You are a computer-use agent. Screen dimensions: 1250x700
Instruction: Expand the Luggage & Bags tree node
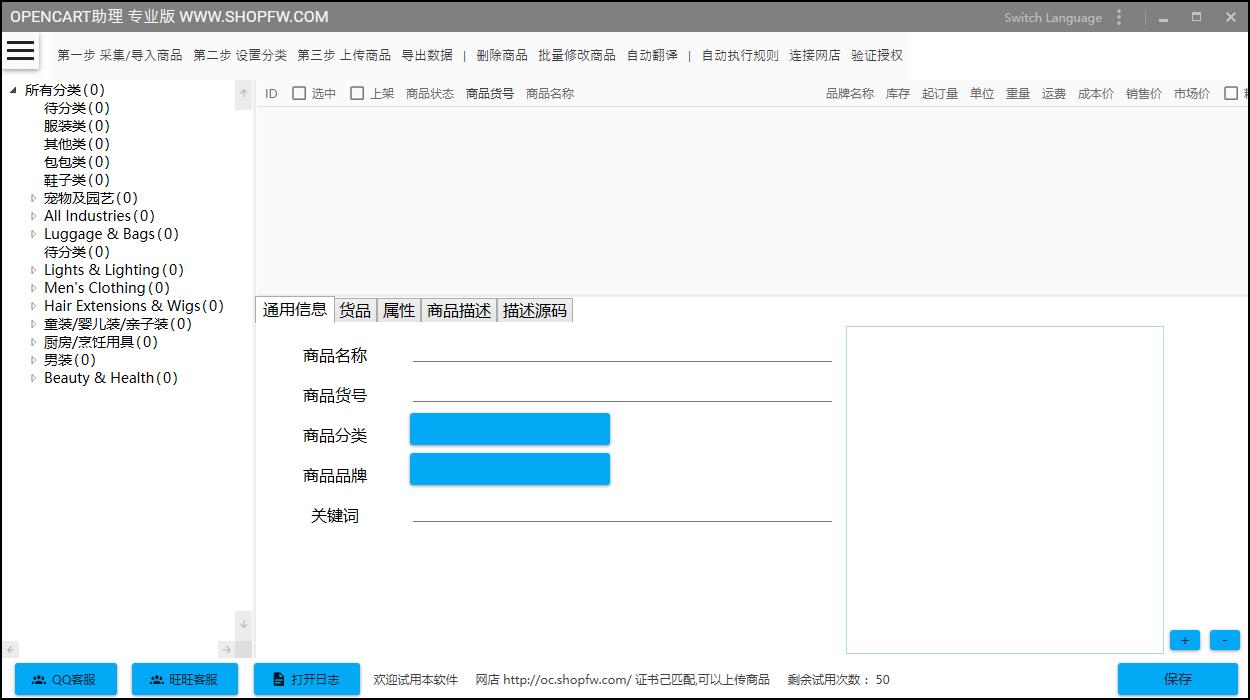coord(33,233)
